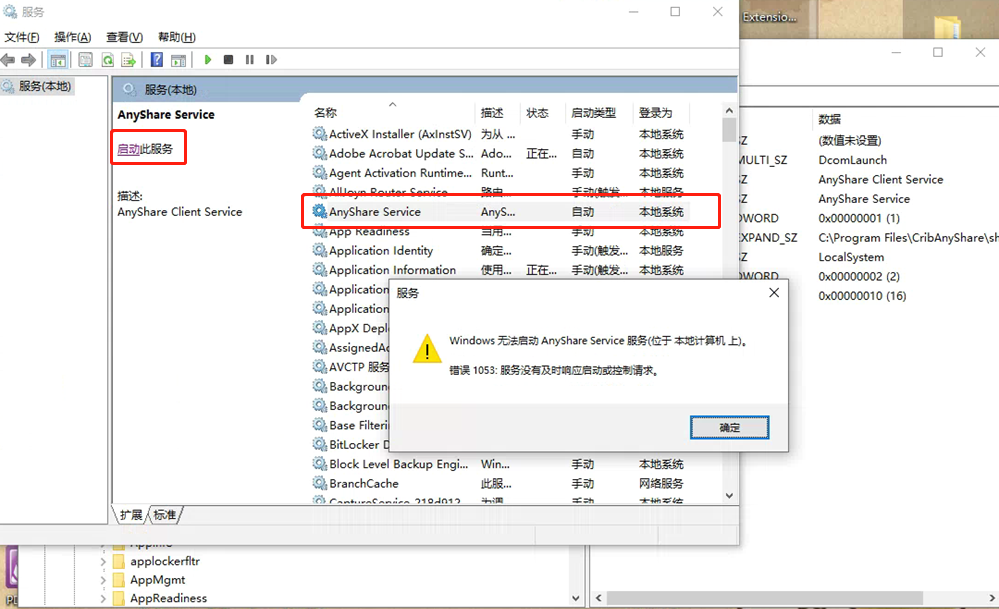This screenshot has width=999, height=609.
Task: Click 确定 in the error dialog
Action: pyautogui.click(x=729, y=427)
